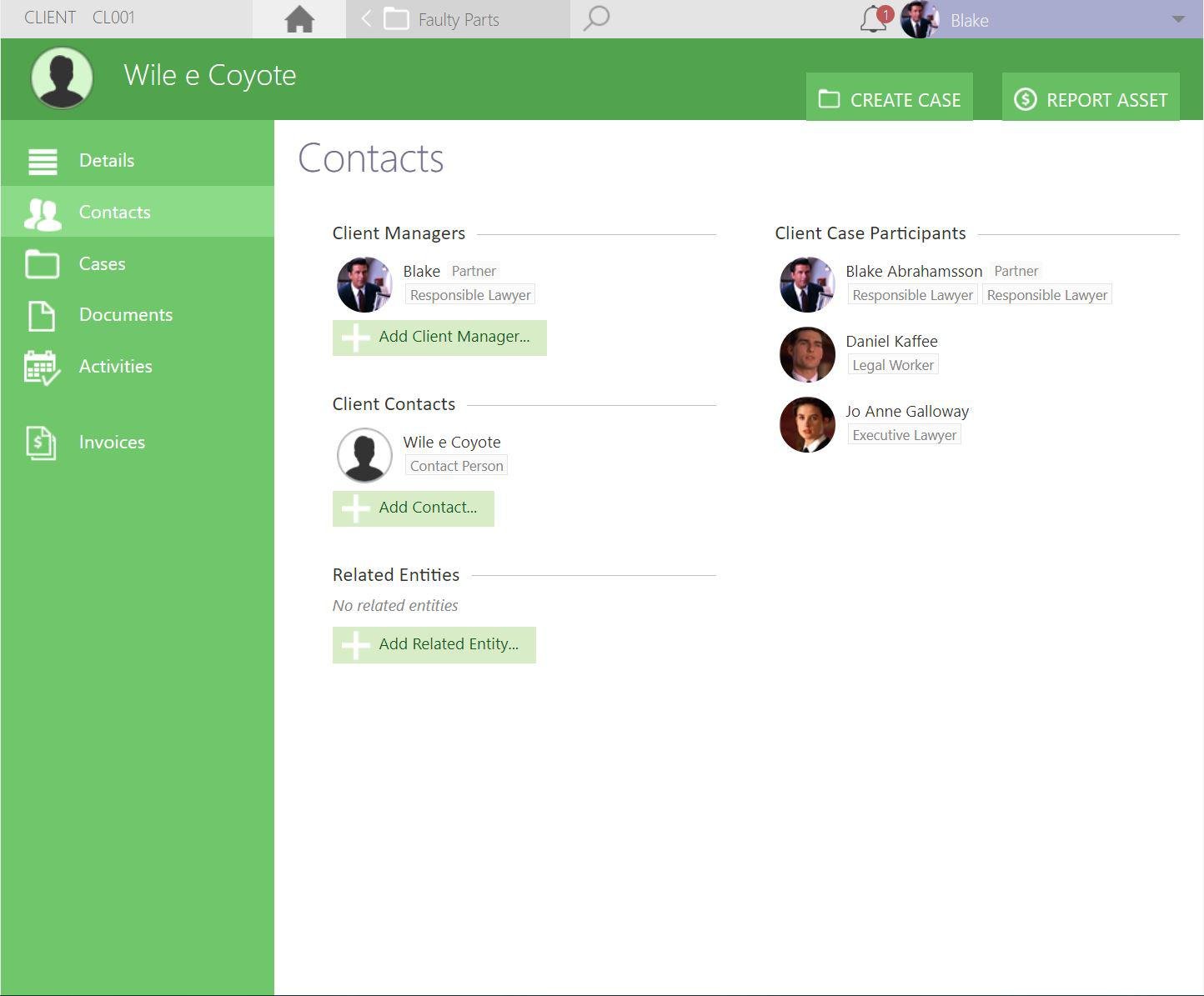The image size is (1204, 996).
Task: Click the No related entities text
Action: [395, 606]
